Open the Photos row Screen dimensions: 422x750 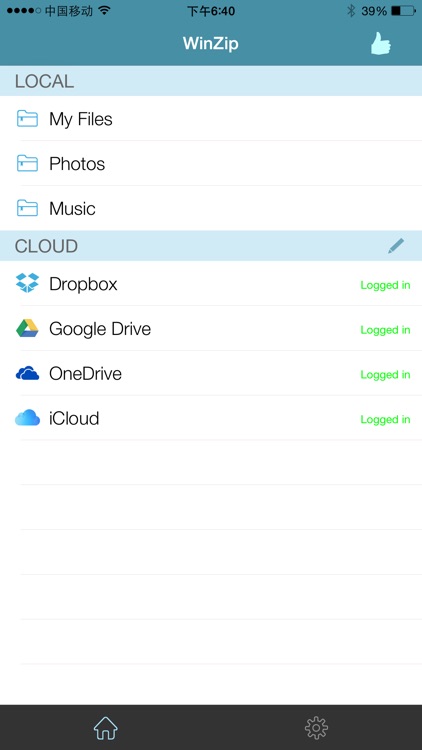click(x=211, y=164)
